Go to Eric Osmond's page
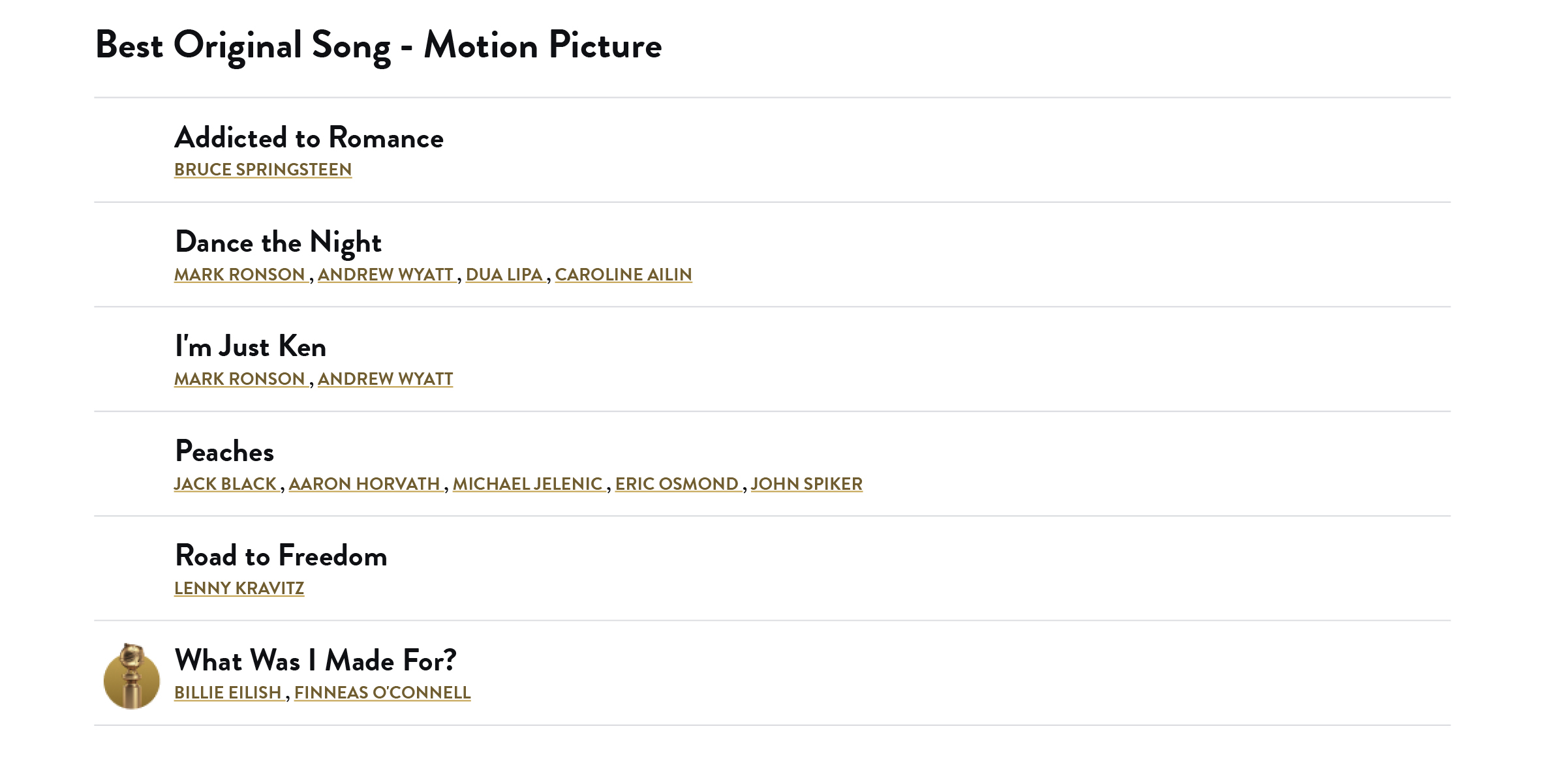This screenshot has height=780, width=1568. pyautogui.click(x=677, y=484)
